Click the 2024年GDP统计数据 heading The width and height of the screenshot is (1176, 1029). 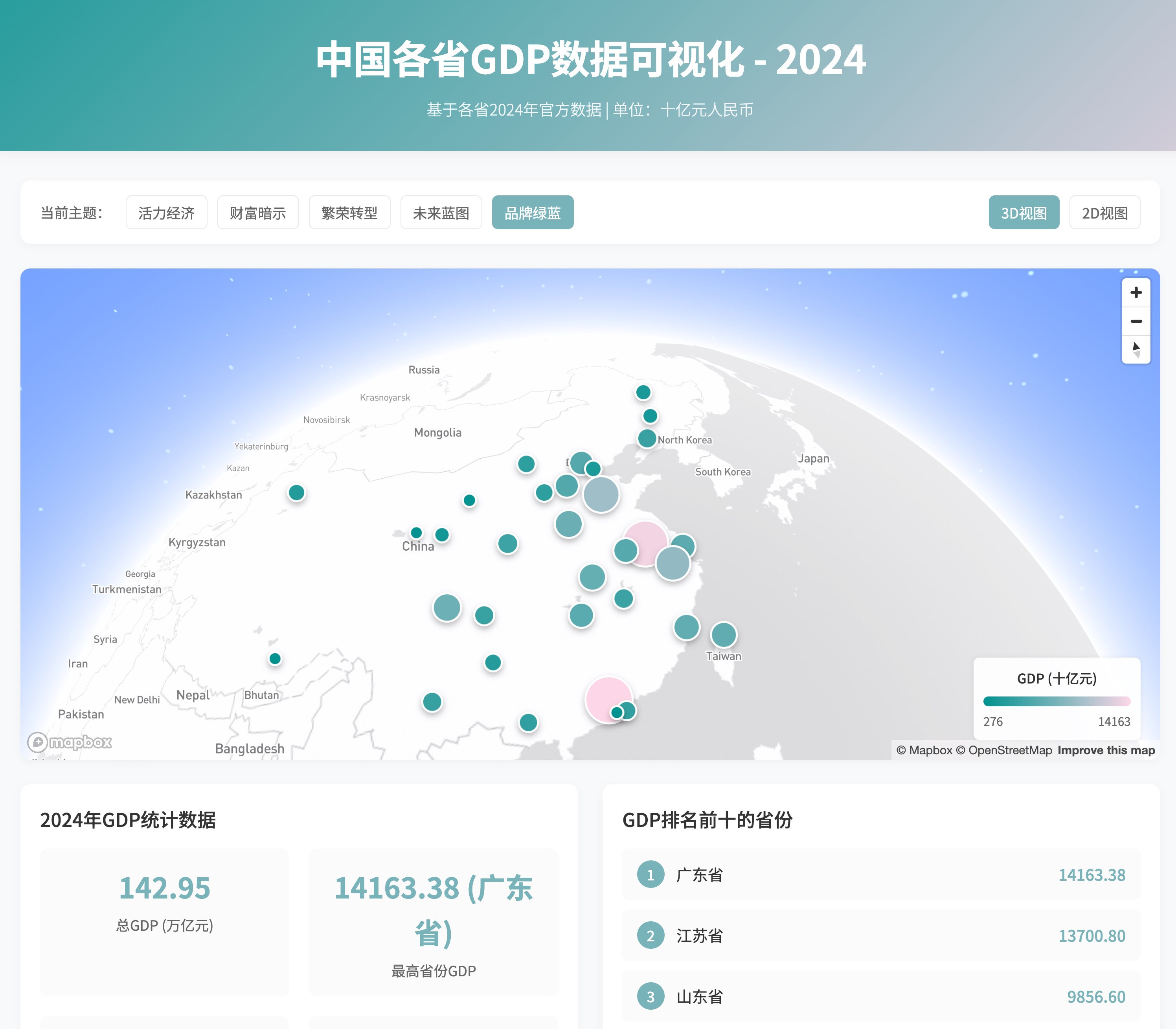128,820
